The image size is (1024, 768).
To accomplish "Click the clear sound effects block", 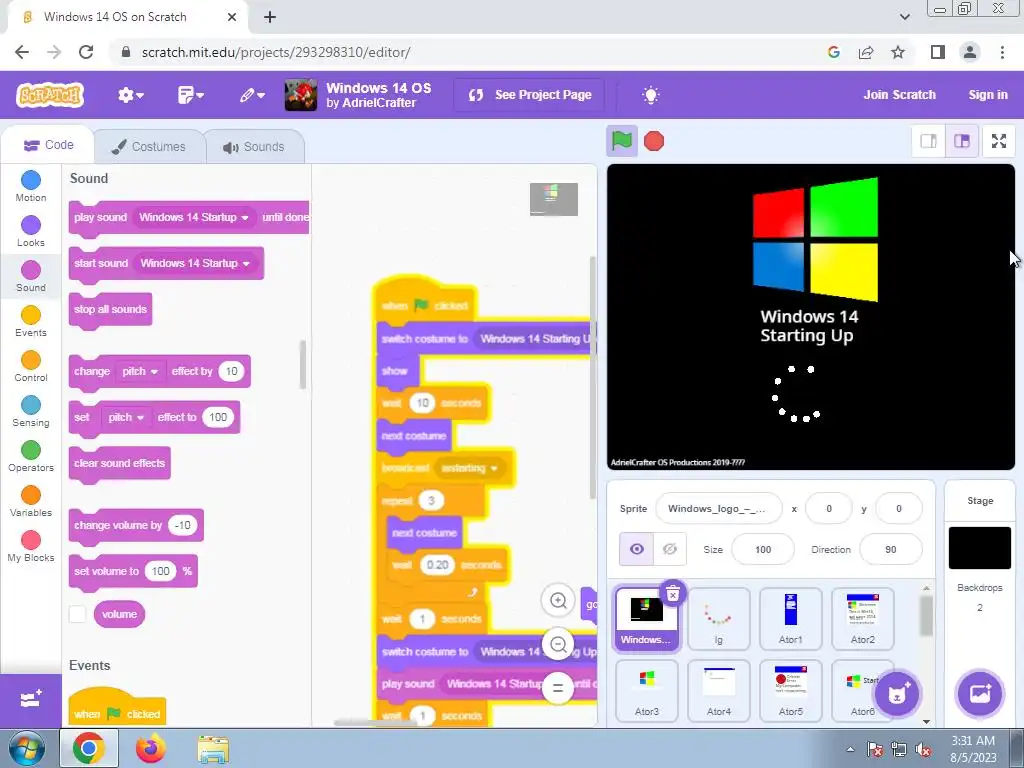I will 120,464.
